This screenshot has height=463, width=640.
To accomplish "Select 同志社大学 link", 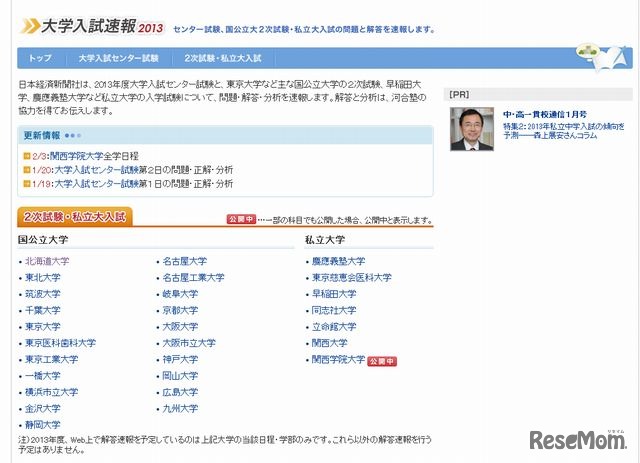I will click(x=334, y=310).
